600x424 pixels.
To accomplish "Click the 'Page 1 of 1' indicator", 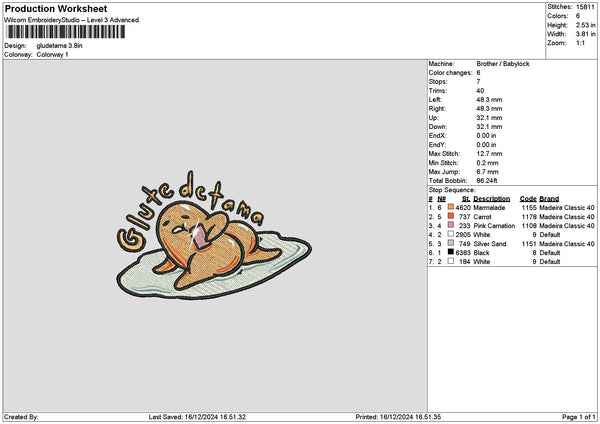I will [x=579, y=417].
